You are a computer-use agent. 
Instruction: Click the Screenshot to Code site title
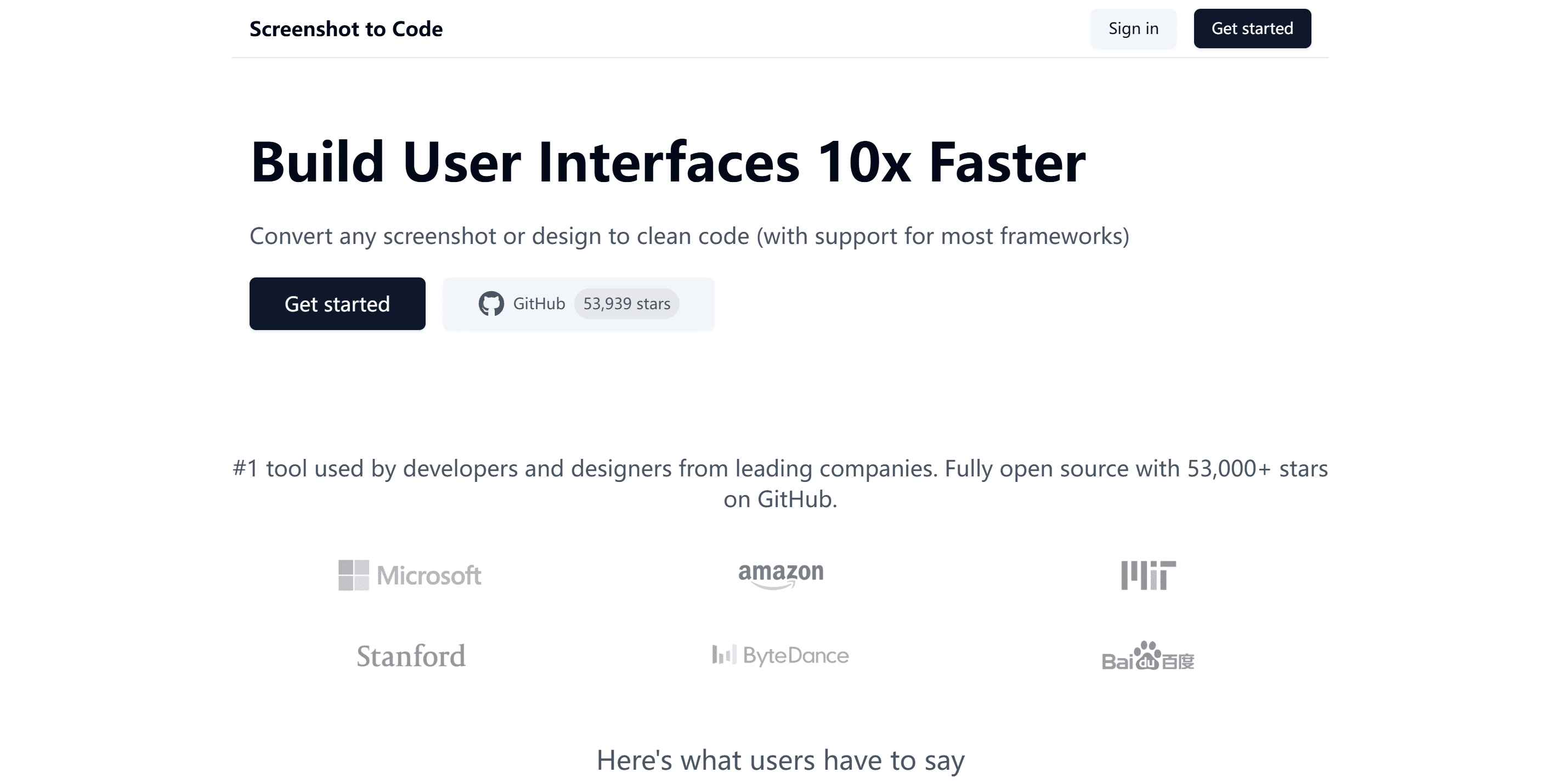(346, 29)
